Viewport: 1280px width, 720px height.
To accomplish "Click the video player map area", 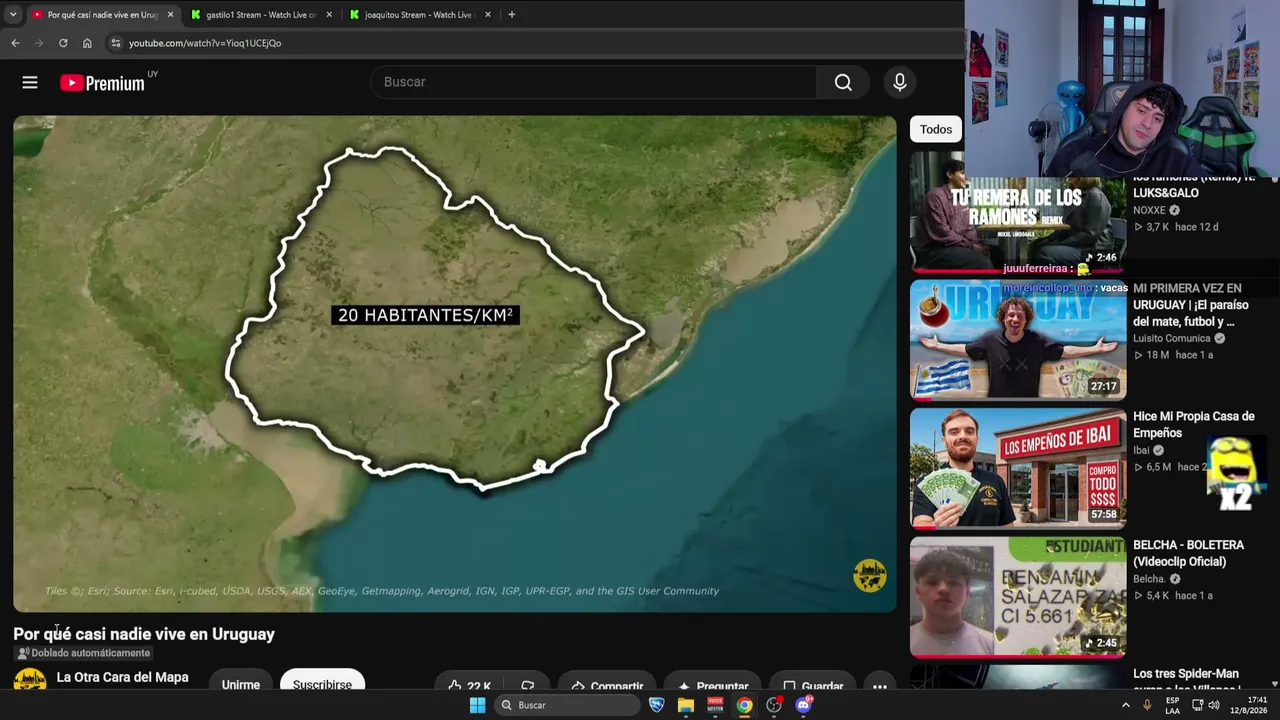I will [x=454, y=363].
